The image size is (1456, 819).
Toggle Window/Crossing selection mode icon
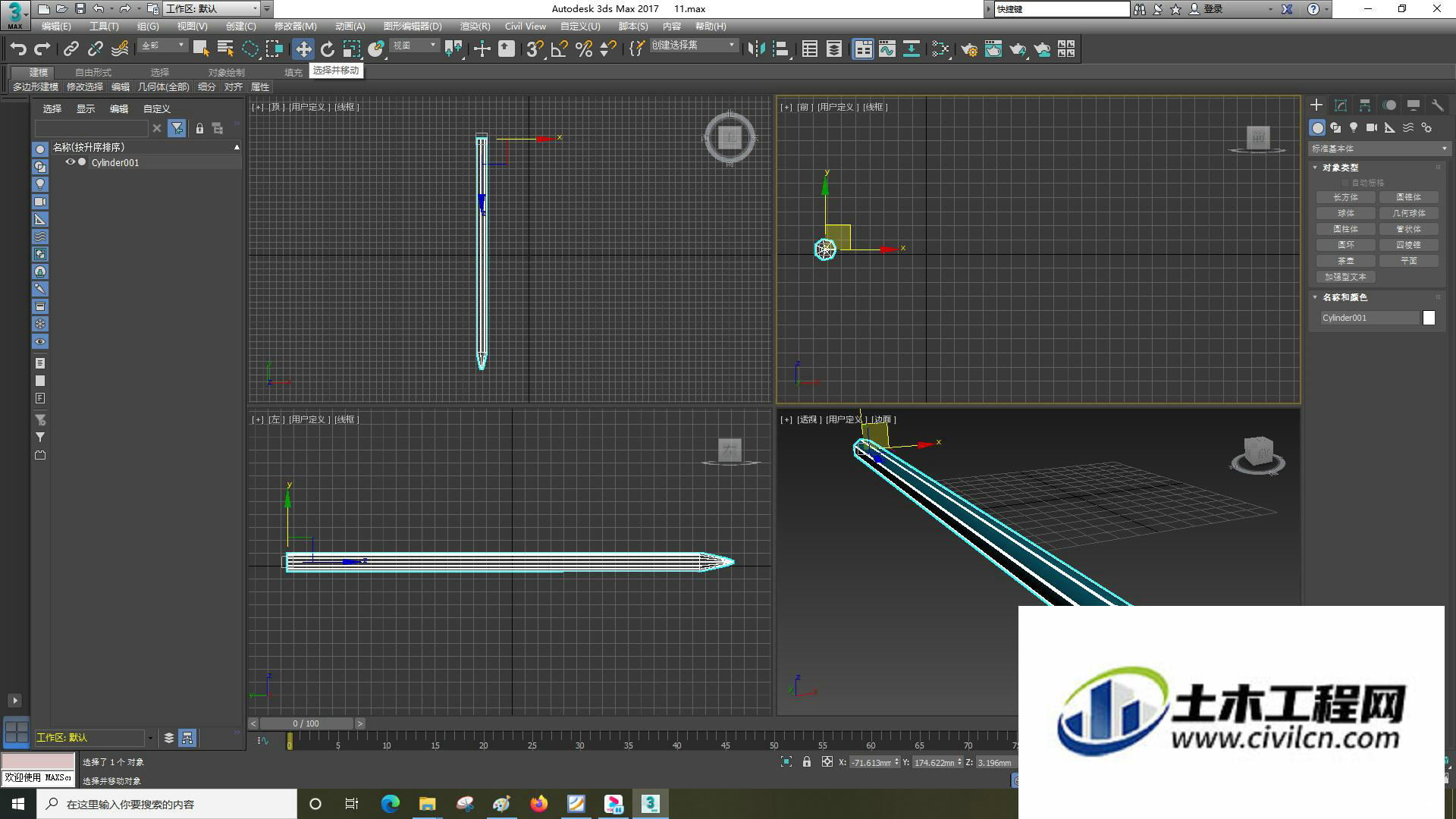[x=275, y=49]
